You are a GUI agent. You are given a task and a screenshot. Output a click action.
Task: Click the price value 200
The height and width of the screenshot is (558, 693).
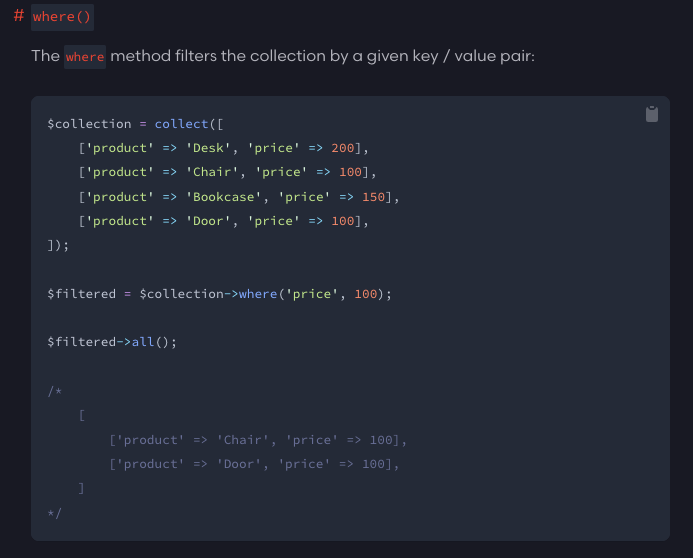click(x=343, y=148)
